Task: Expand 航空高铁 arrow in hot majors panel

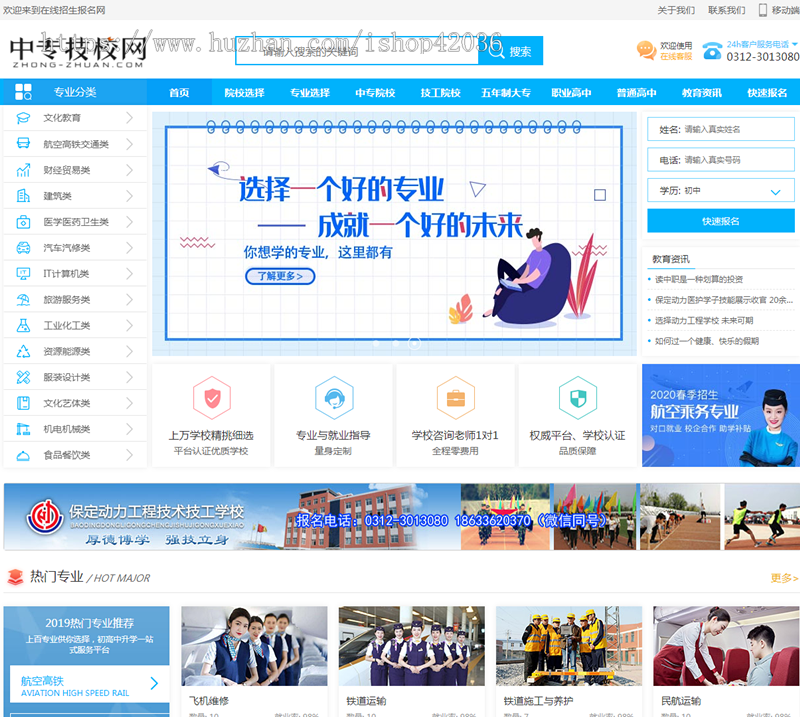Action: coord(154,684)
